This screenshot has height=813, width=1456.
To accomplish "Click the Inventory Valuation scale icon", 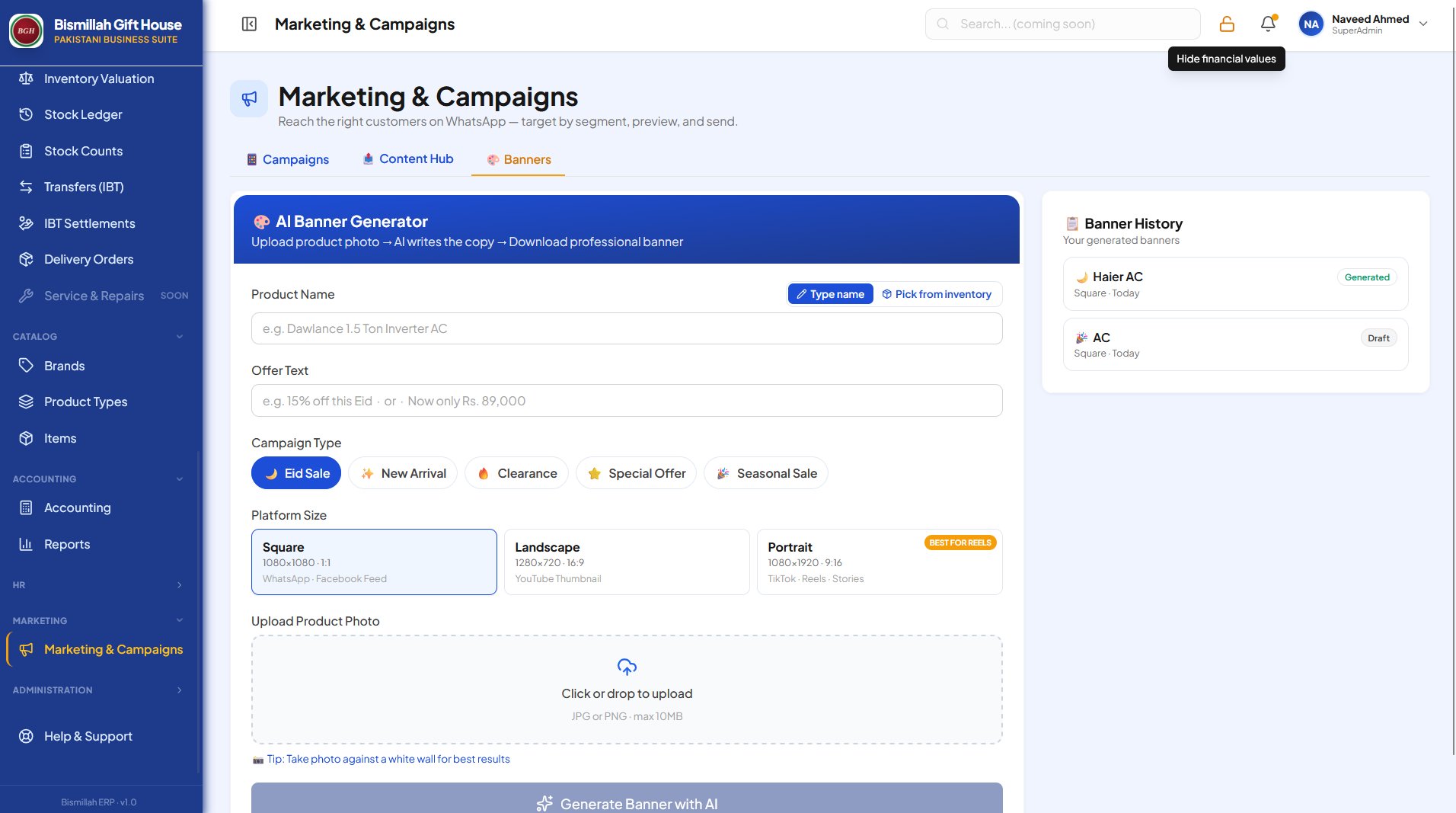I will pos(26,78).
